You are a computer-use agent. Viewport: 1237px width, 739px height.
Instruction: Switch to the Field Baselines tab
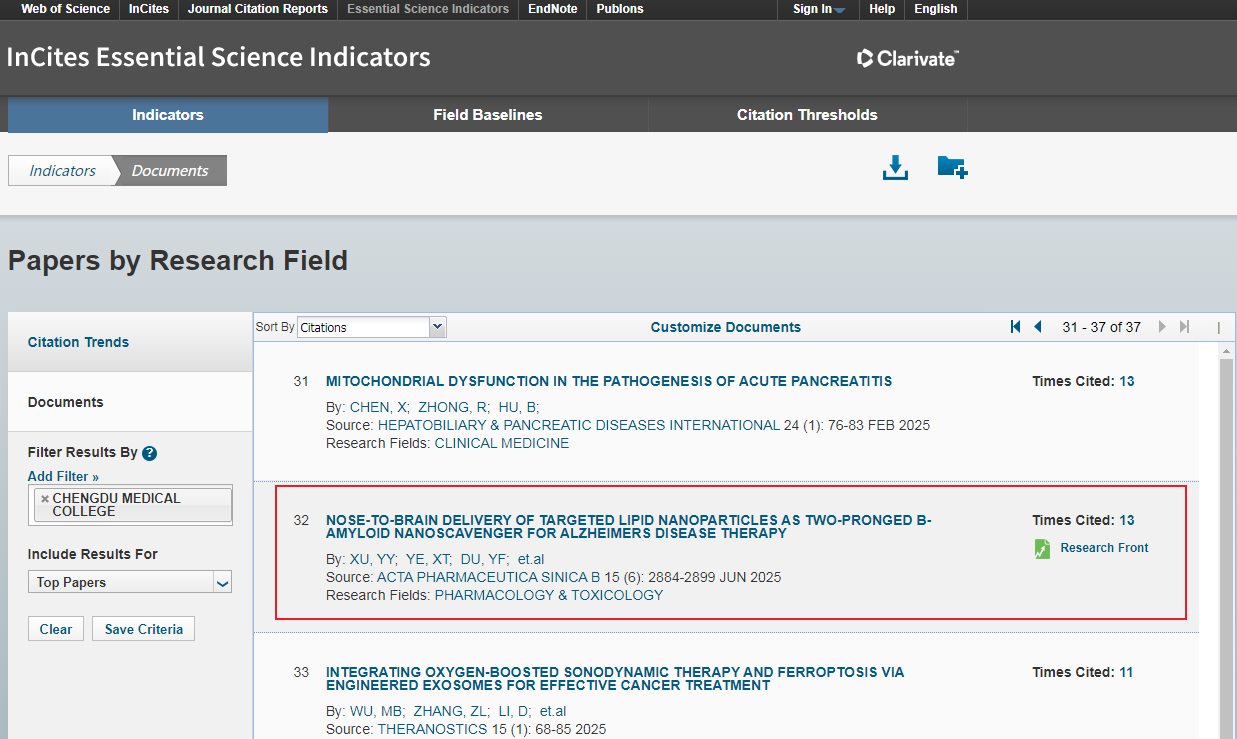point(487,115)
